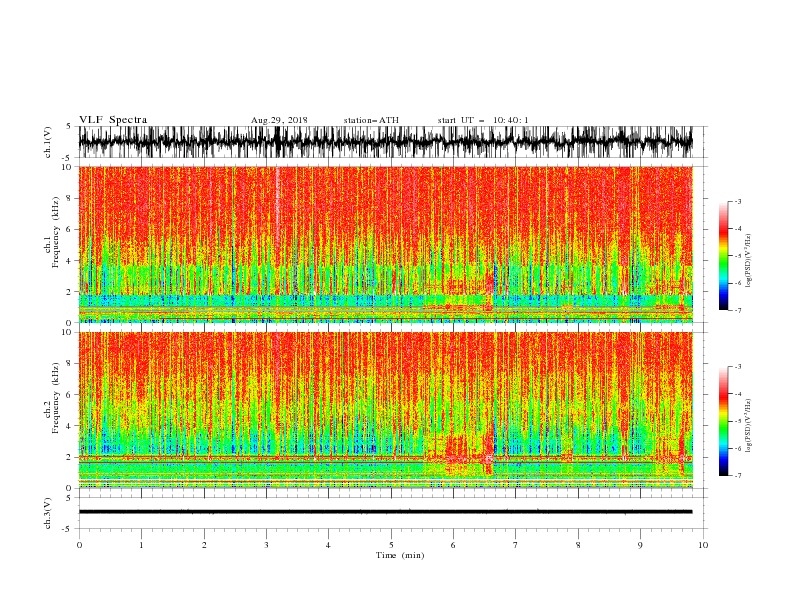Click the "5" tick of ch.1(V) axis
The height and width of the screenshot is (612, 792).
69,126
